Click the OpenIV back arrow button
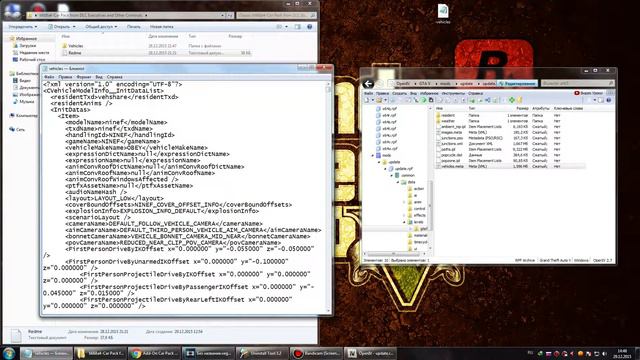The height and width of the screenshot is (360, 640). tap(369, 84)
